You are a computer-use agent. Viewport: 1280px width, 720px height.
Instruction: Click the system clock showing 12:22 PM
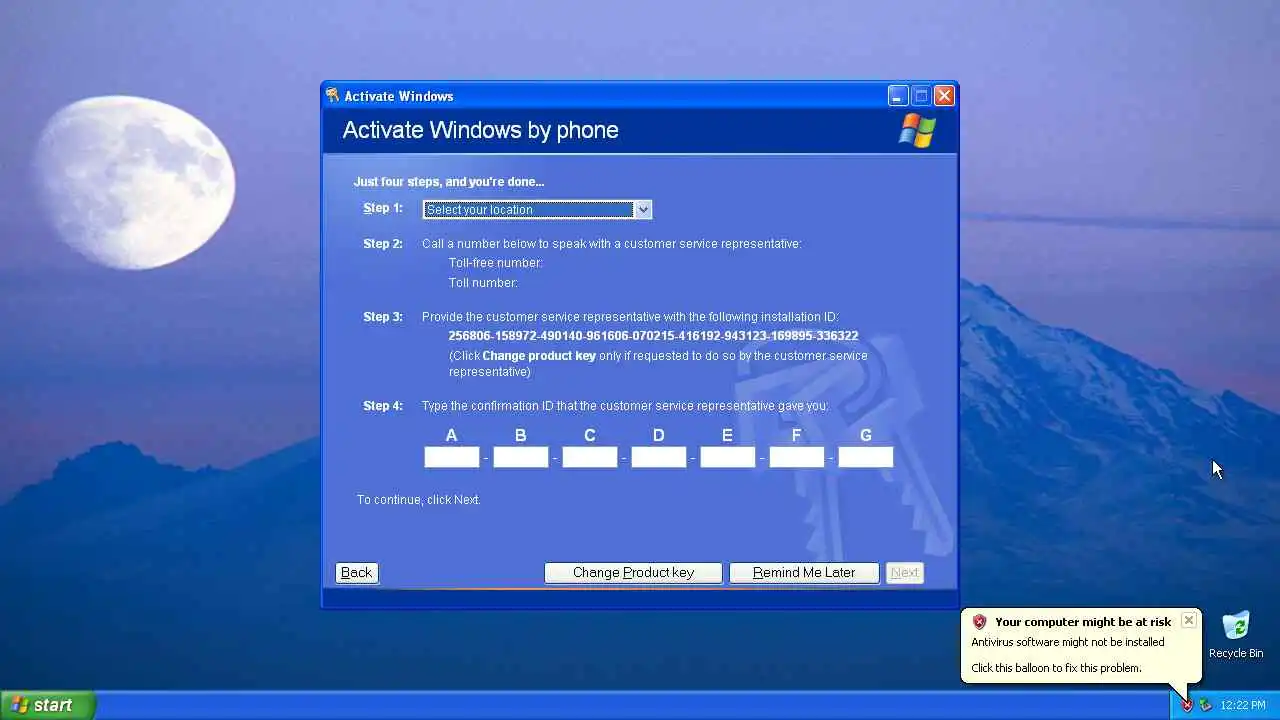[x=1243, y=705]
